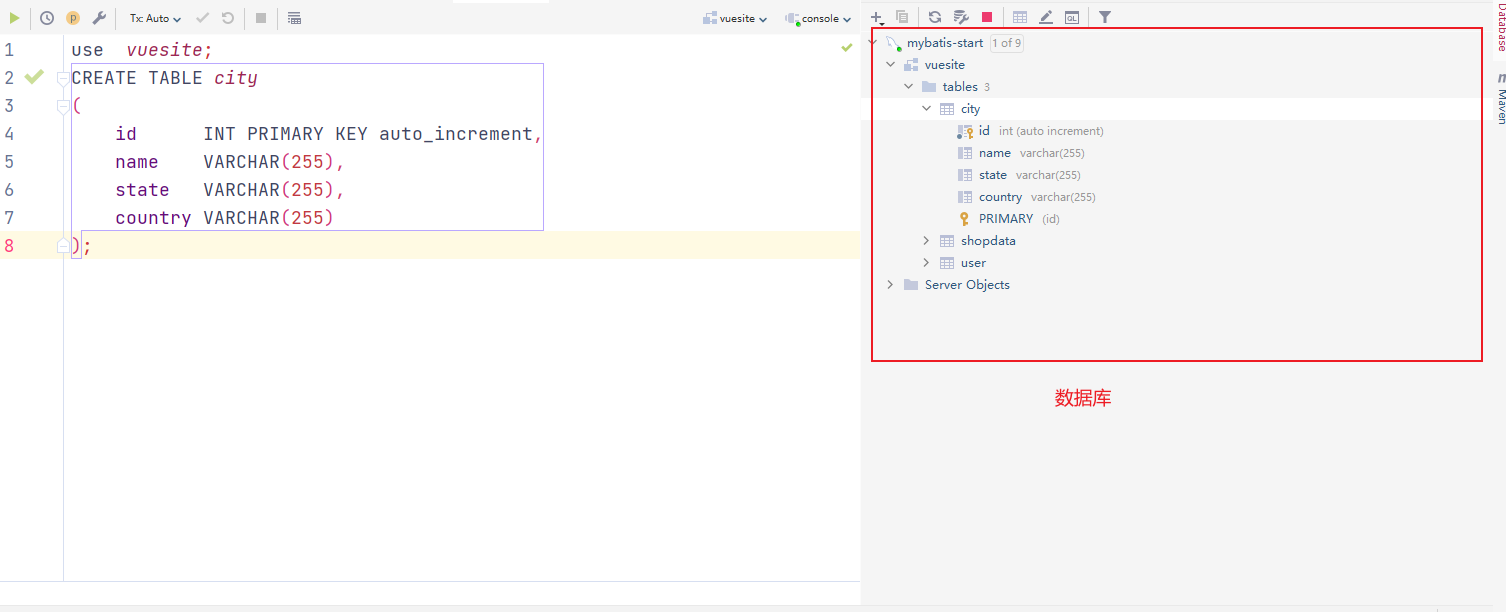The width and height of the screenshot is (1506, 612).
Task: Click the In-Editor Results table icon
Action: click(294, 18)
